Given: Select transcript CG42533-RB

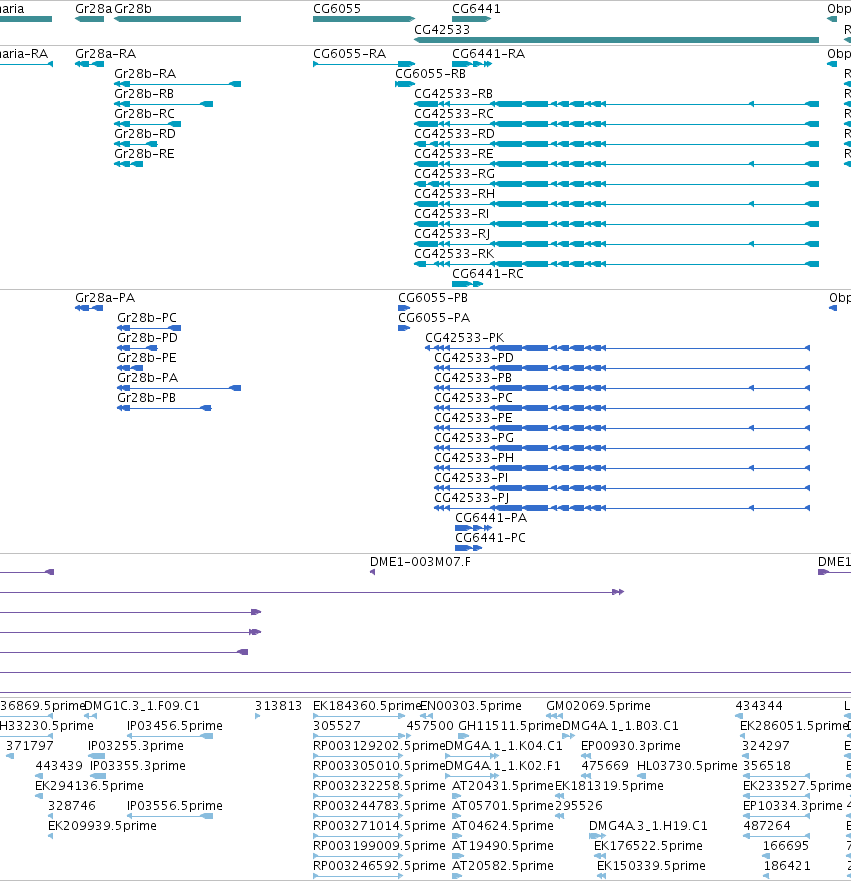Looking at the screenshot, I should click(x=616, y=104).
